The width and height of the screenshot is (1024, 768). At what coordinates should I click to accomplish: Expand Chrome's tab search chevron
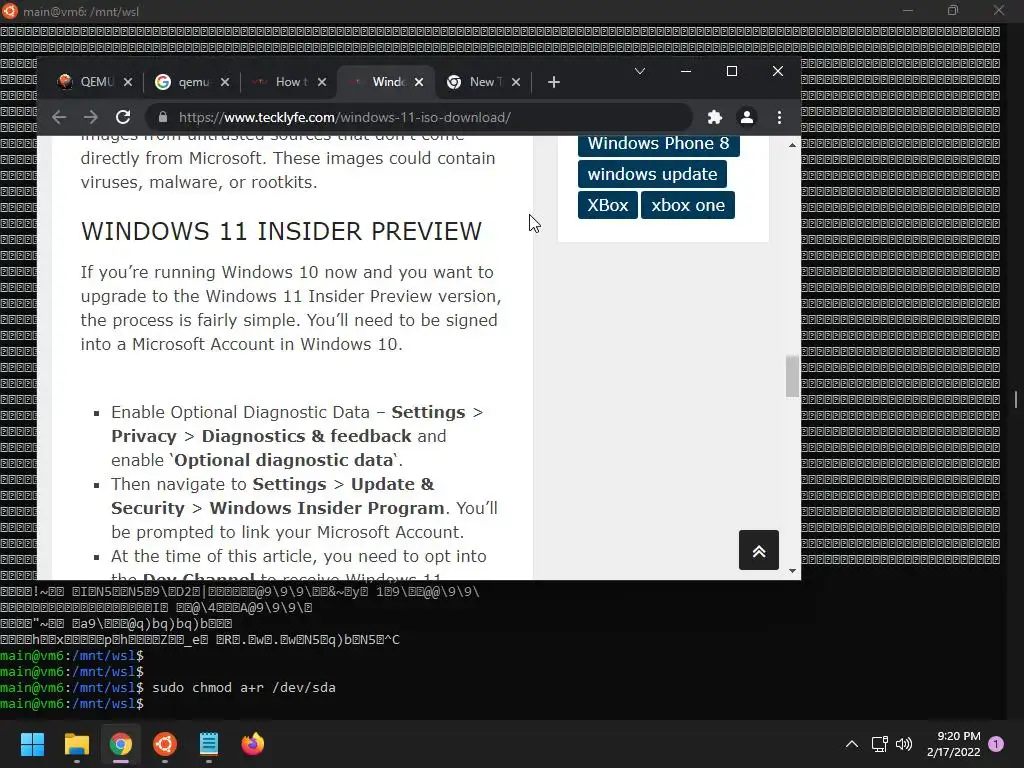(x=640, y=71)
